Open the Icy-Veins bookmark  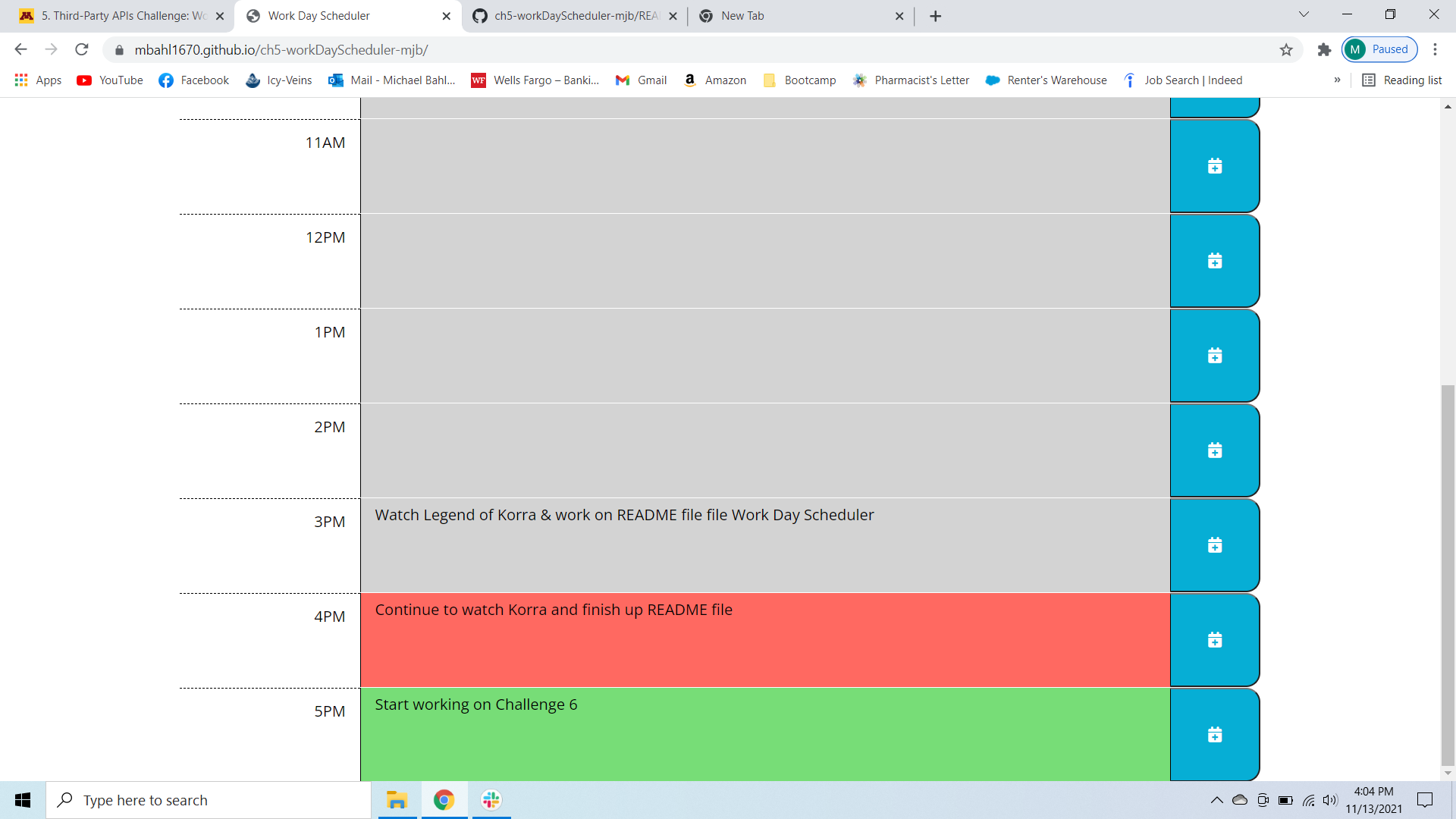click(x=278, y=80)
